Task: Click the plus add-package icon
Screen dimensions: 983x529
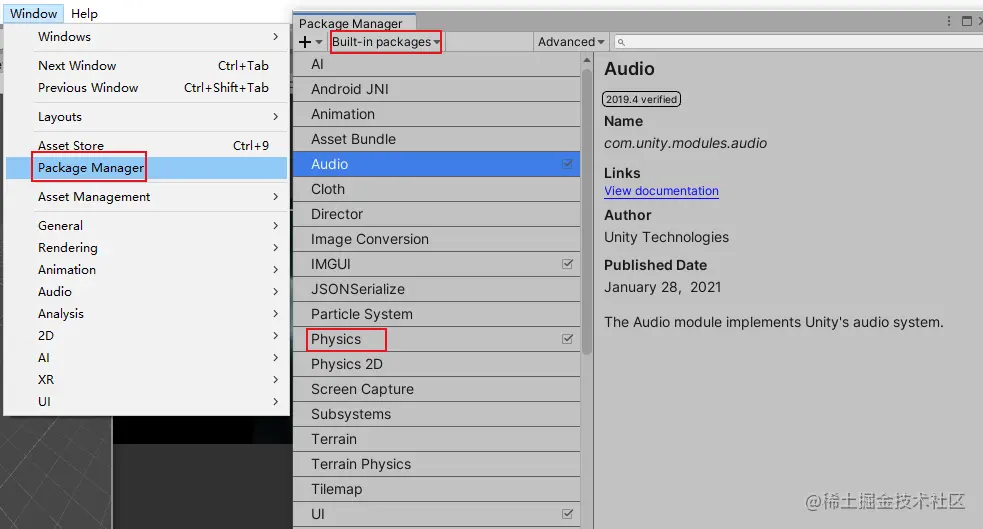Action: (305, 42)
